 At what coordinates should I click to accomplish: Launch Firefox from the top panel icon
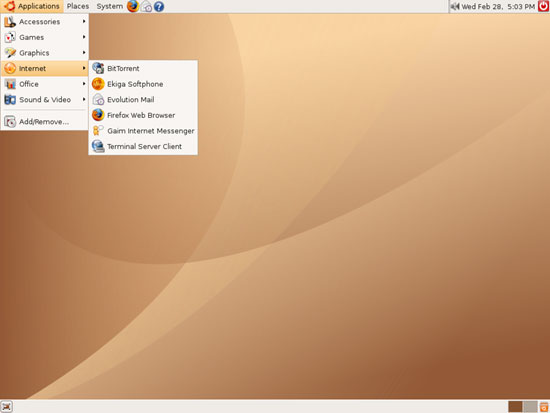pyautogui.click(x=133, y=6)
